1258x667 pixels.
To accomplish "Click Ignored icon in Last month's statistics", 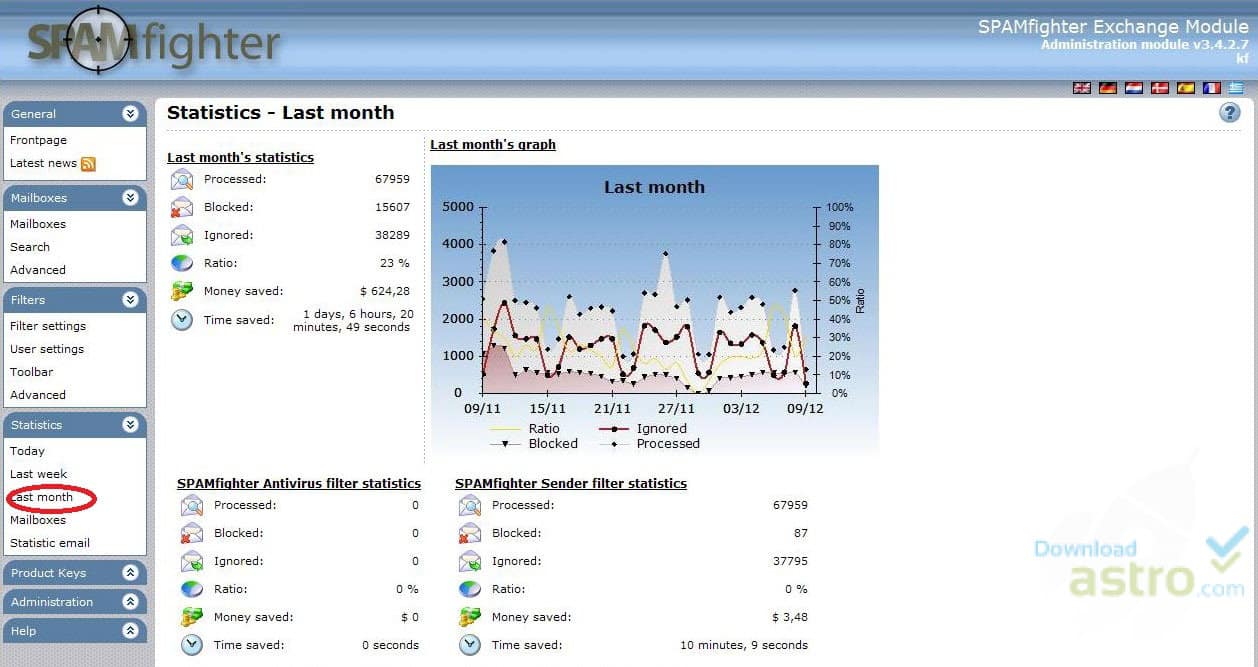I will tap(181, 236).
